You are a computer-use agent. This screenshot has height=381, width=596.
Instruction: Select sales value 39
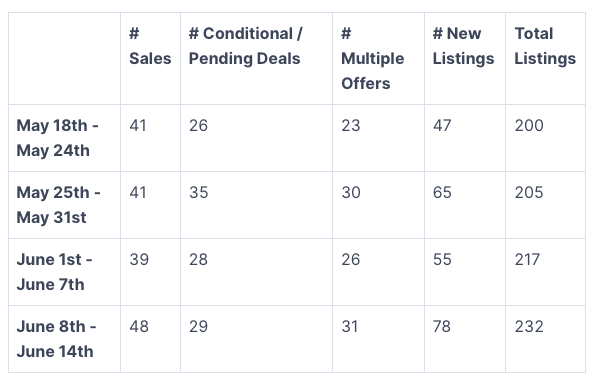[x=139, y=259]
